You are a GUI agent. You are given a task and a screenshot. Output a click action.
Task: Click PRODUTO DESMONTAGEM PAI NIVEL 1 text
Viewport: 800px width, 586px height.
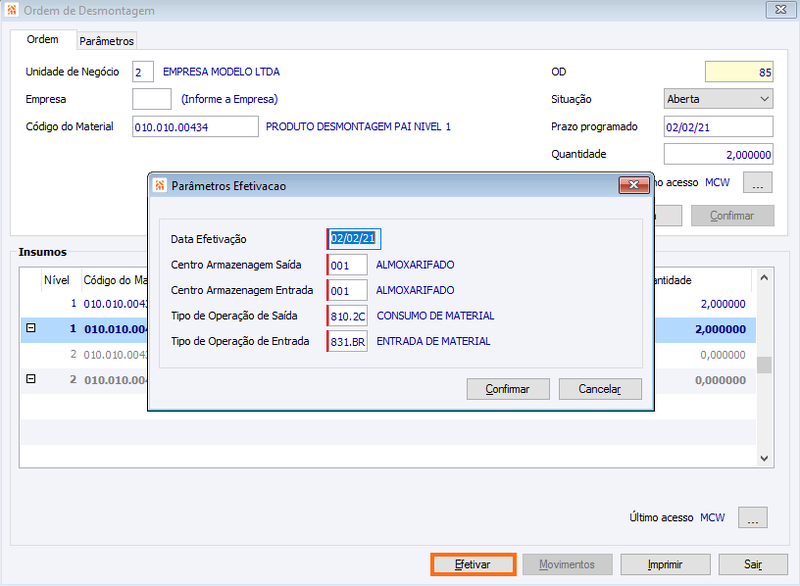[358, 126]
